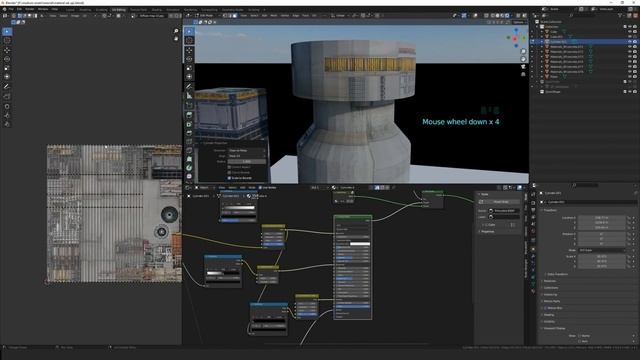The height and width of the screenshot is (360, 640).
Task: Open the Mesh menu in viewport header
Action: point(274,16)
